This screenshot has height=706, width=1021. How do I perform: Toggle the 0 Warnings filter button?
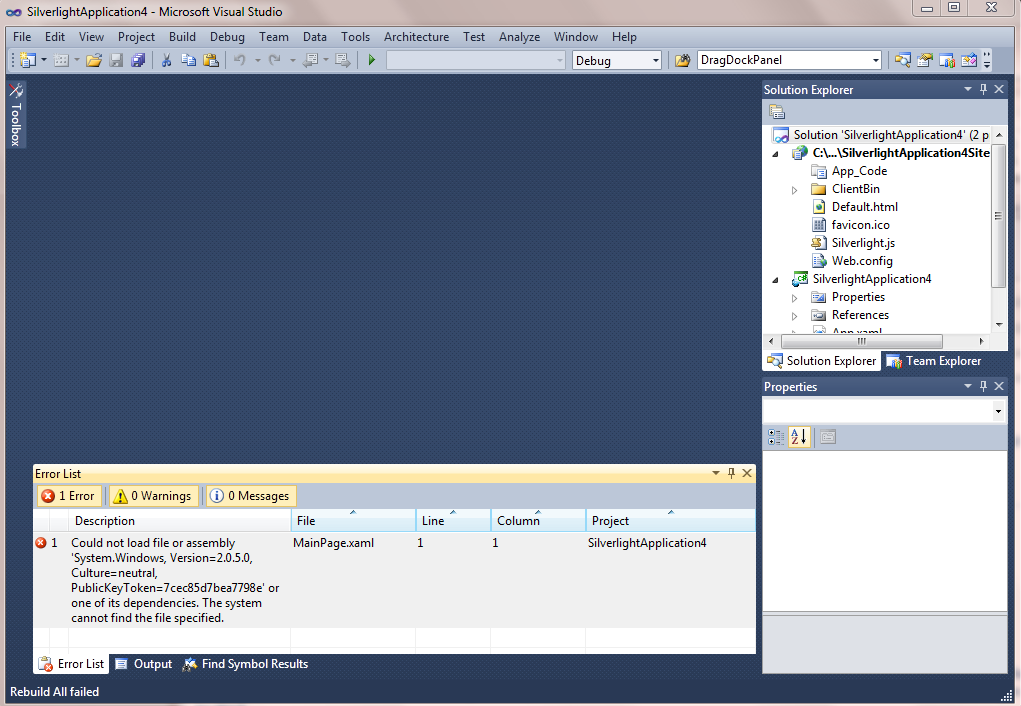pos(154,496)
